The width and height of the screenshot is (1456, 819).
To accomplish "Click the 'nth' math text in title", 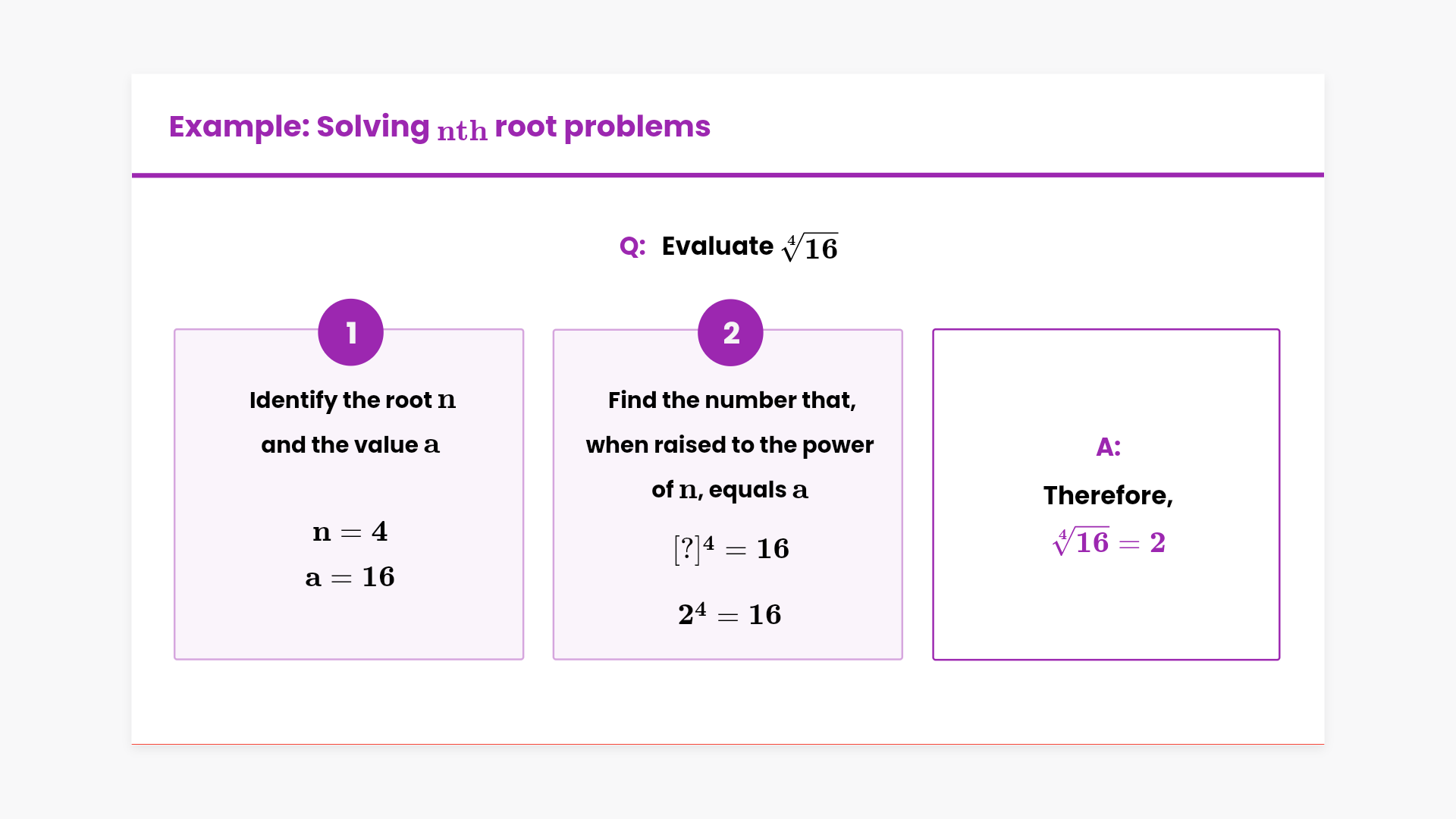I will [x=462, y=130].
